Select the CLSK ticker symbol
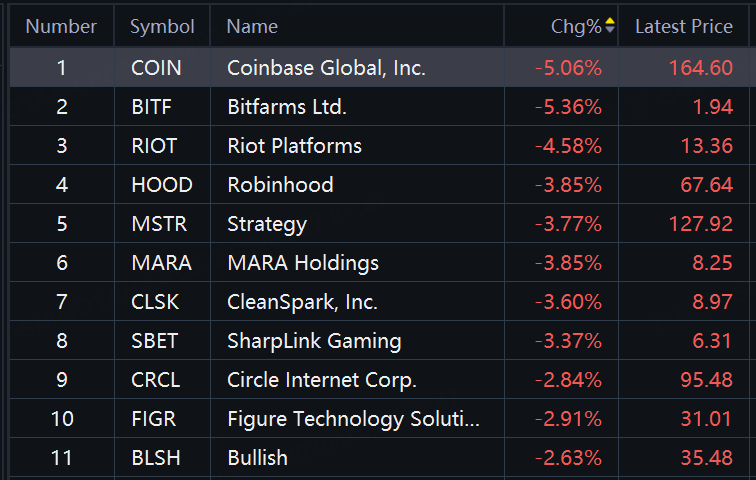This screenshot has height=480, width=756. click(x=155, y=302)
